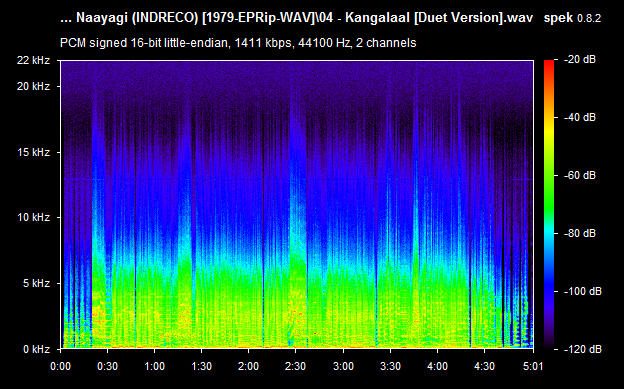Click the Kangalaal [Duet Version].wav file title
624x389 pixels.
pos(439,18)
